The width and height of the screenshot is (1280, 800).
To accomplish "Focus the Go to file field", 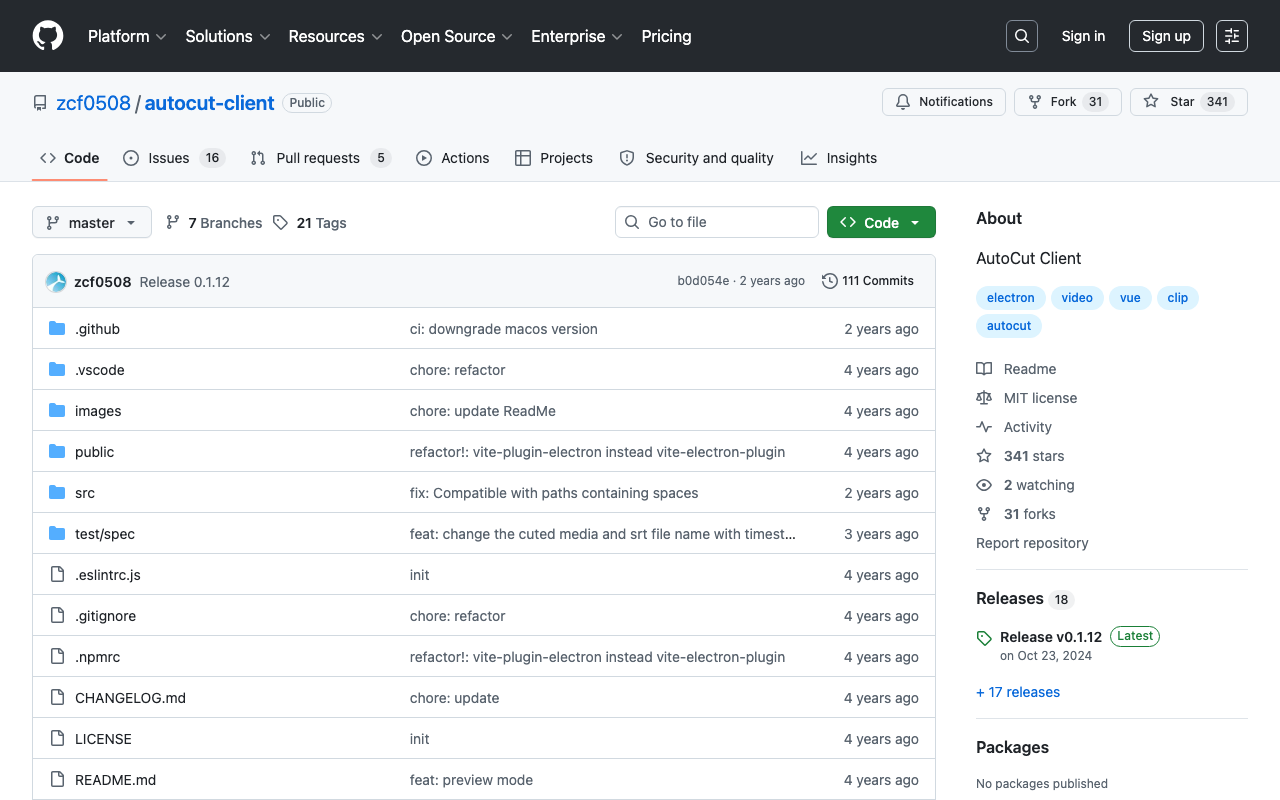I will point(717,222).
